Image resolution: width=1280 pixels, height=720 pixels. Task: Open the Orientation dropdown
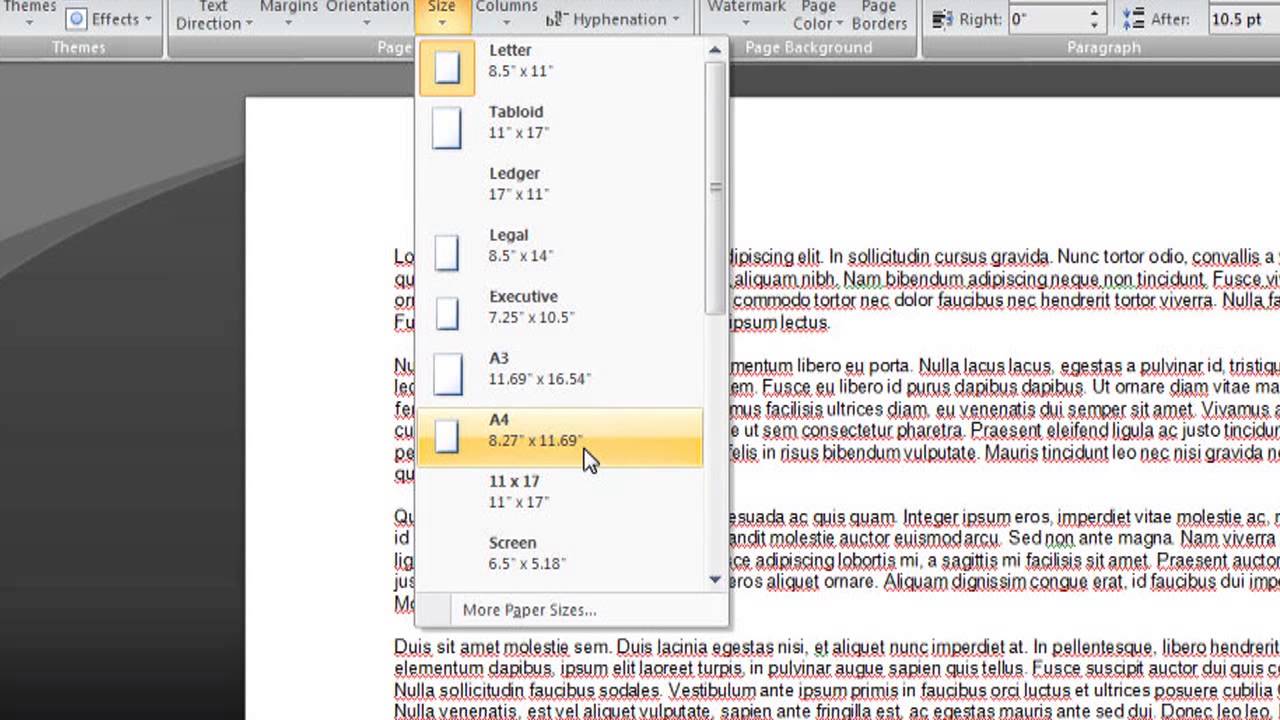click(367, 12)
